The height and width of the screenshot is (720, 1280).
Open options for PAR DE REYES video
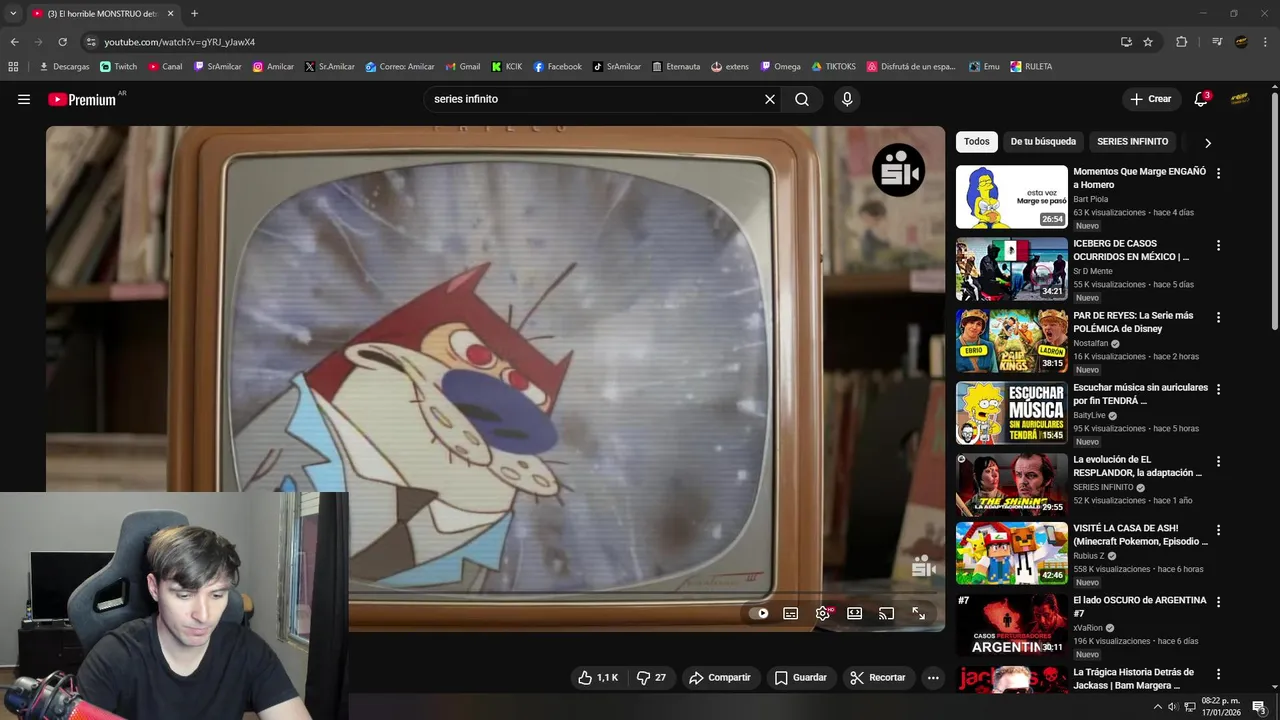(x=1218, y=317)
